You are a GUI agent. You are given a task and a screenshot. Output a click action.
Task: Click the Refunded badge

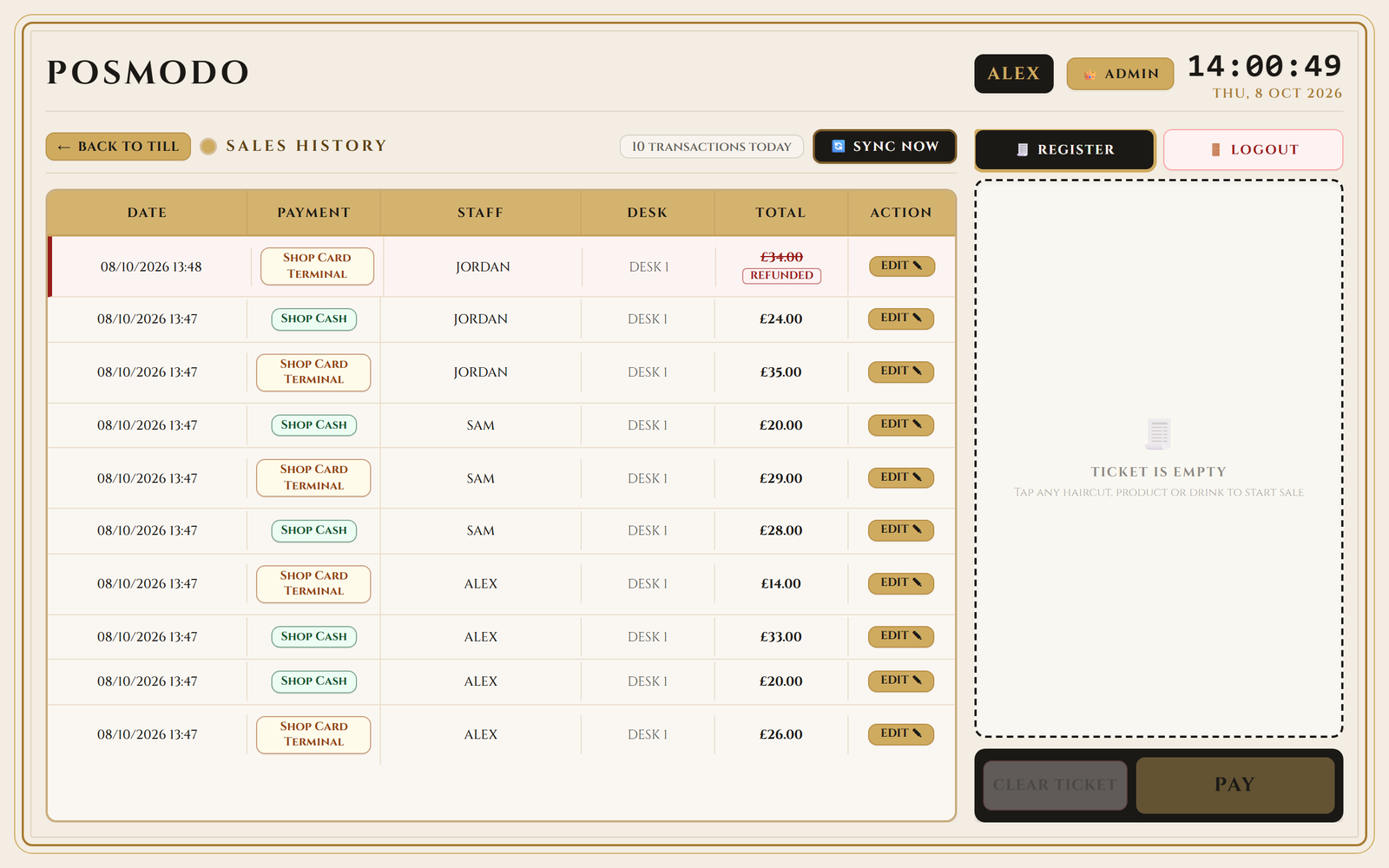(781, 275)
